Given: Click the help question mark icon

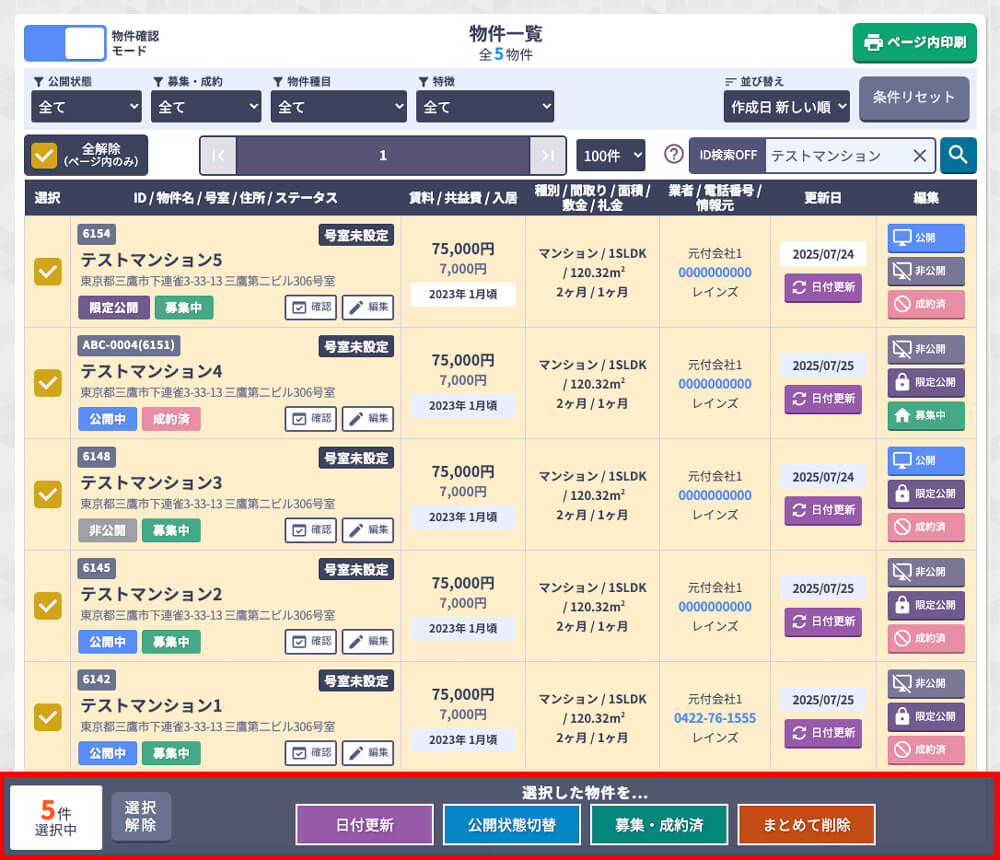Looking at the screenshot, I should tap(674, 155).
